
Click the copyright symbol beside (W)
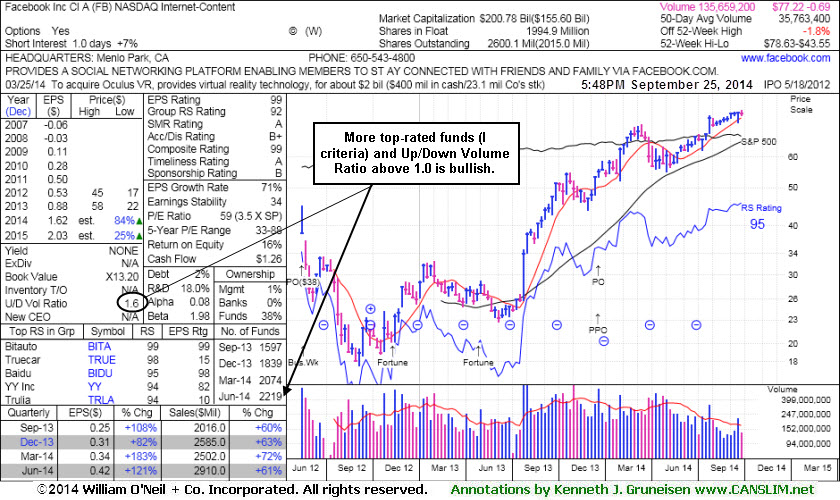coord(293,31)
